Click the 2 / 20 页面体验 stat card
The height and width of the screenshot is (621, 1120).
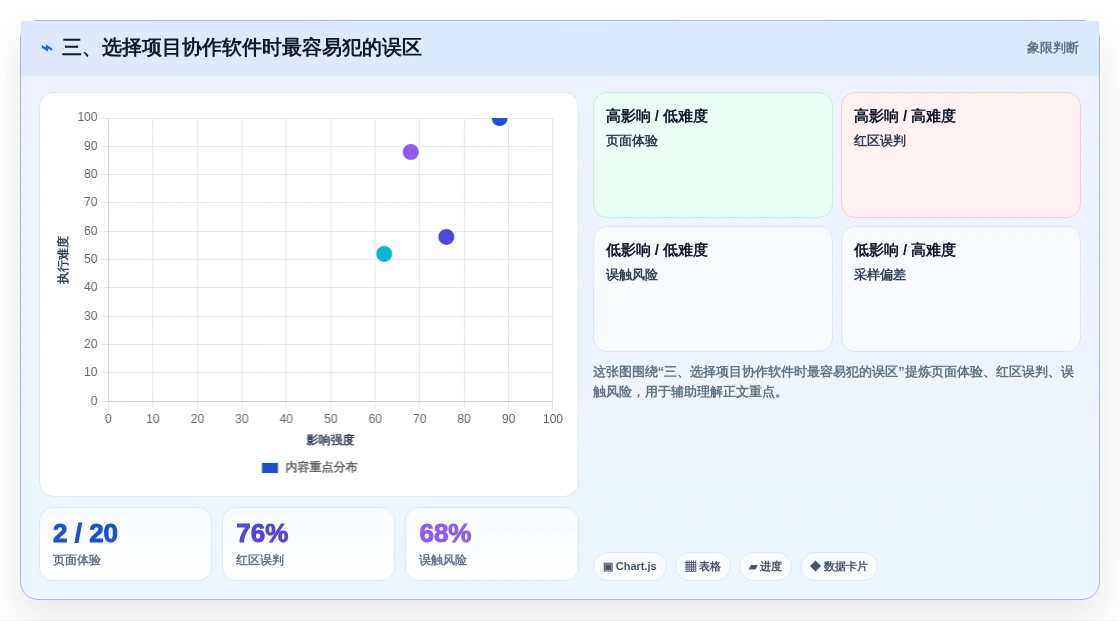point(126,544)
